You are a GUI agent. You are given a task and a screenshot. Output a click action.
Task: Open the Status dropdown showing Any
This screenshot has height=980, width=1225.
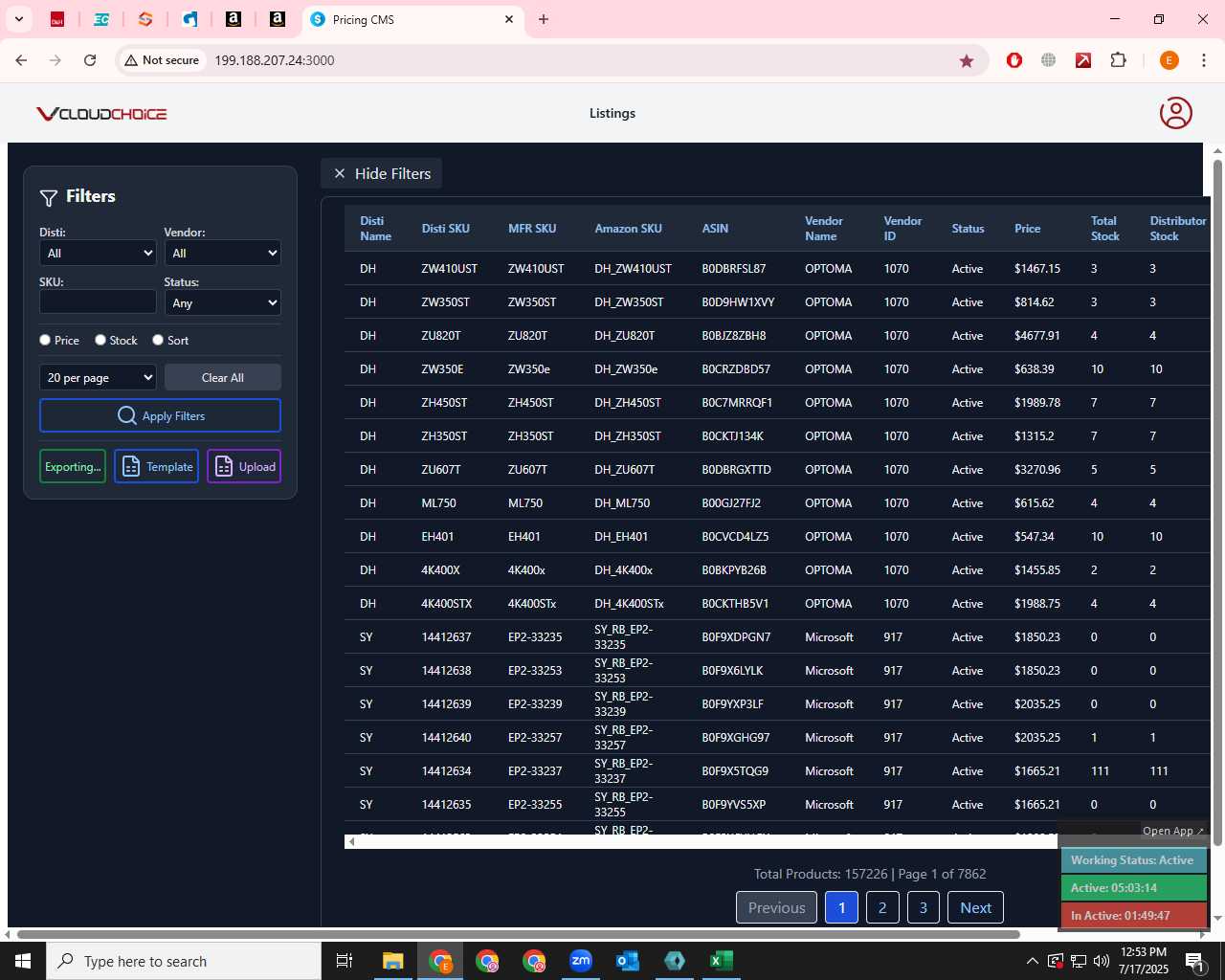point(222,302)
